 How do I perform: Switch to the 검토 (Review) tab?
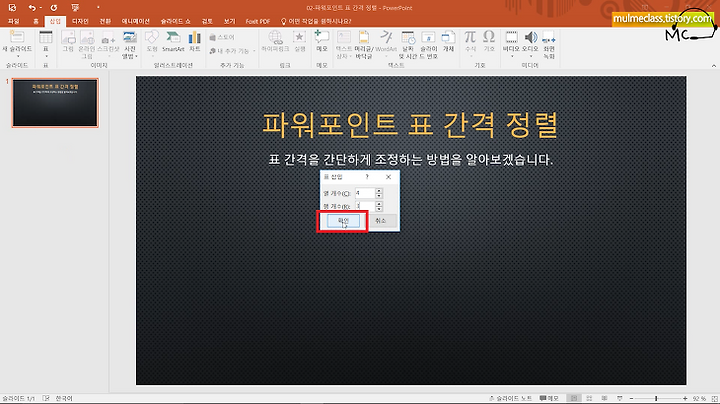(207, 21)
